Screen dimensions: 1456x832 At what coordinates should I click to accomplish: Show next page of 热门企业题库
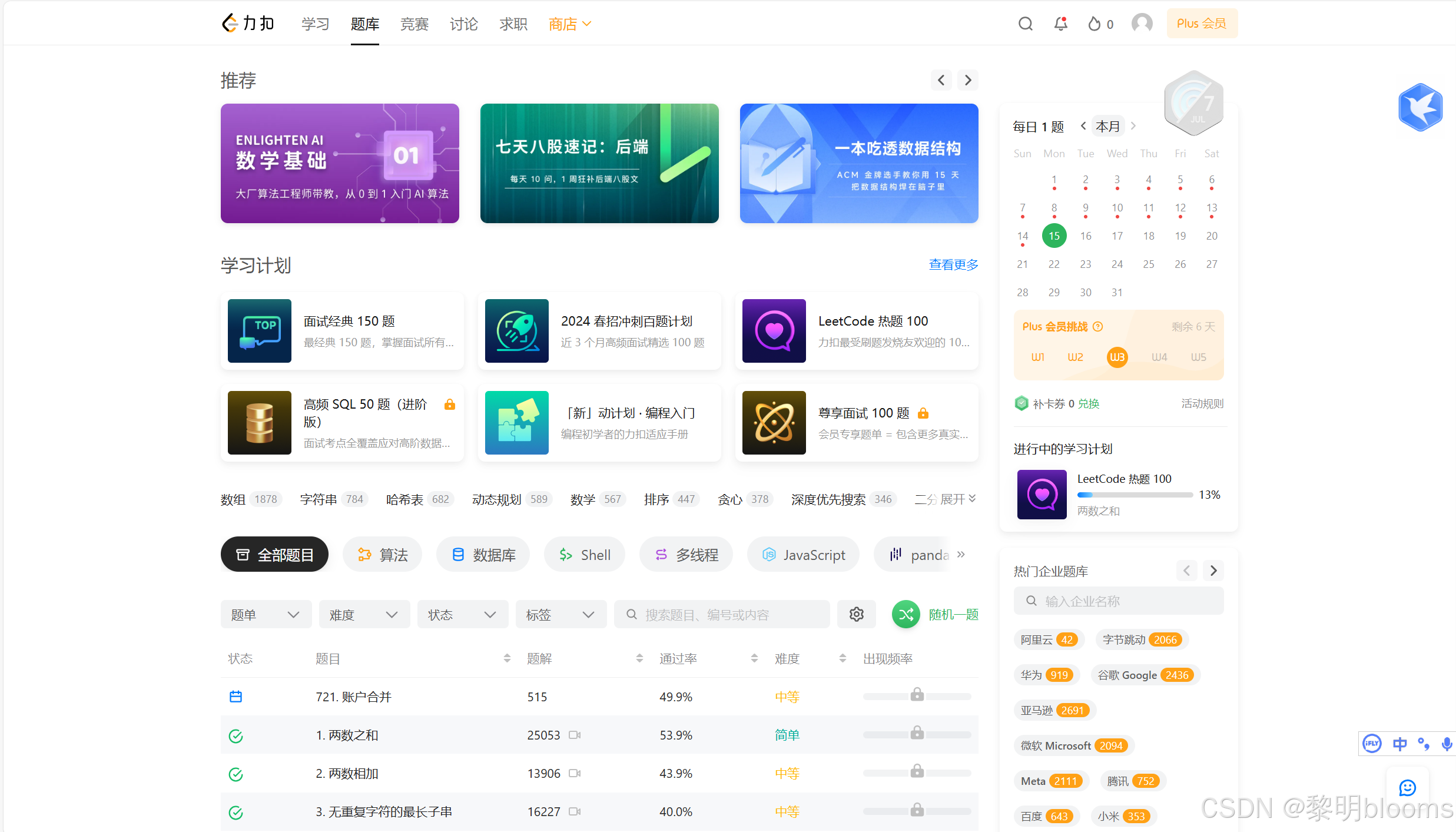click(x=1213, y=571)
